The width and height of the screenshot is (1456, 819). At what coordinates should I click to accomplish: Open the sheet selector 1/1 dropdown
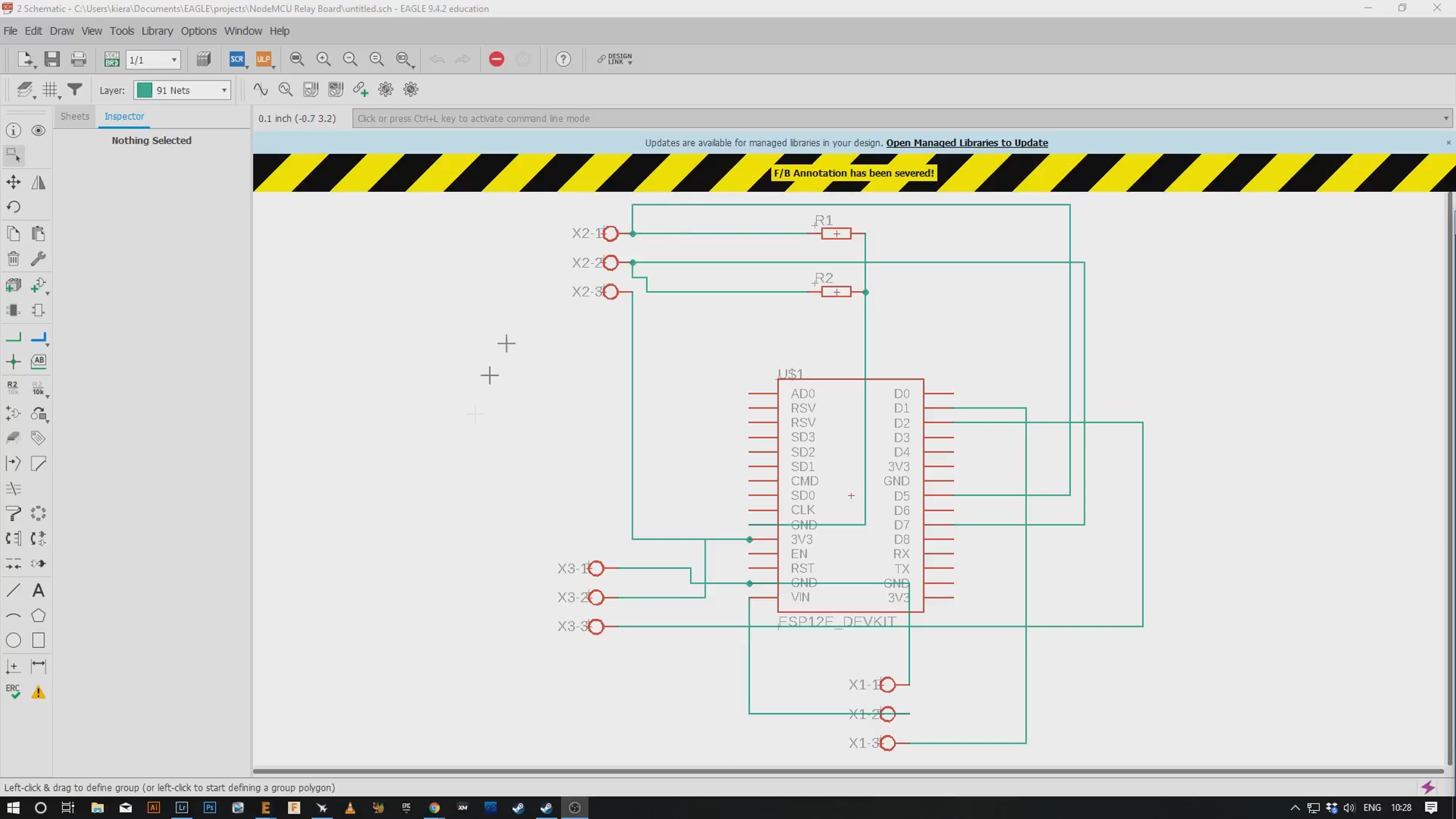click(153, 60)
